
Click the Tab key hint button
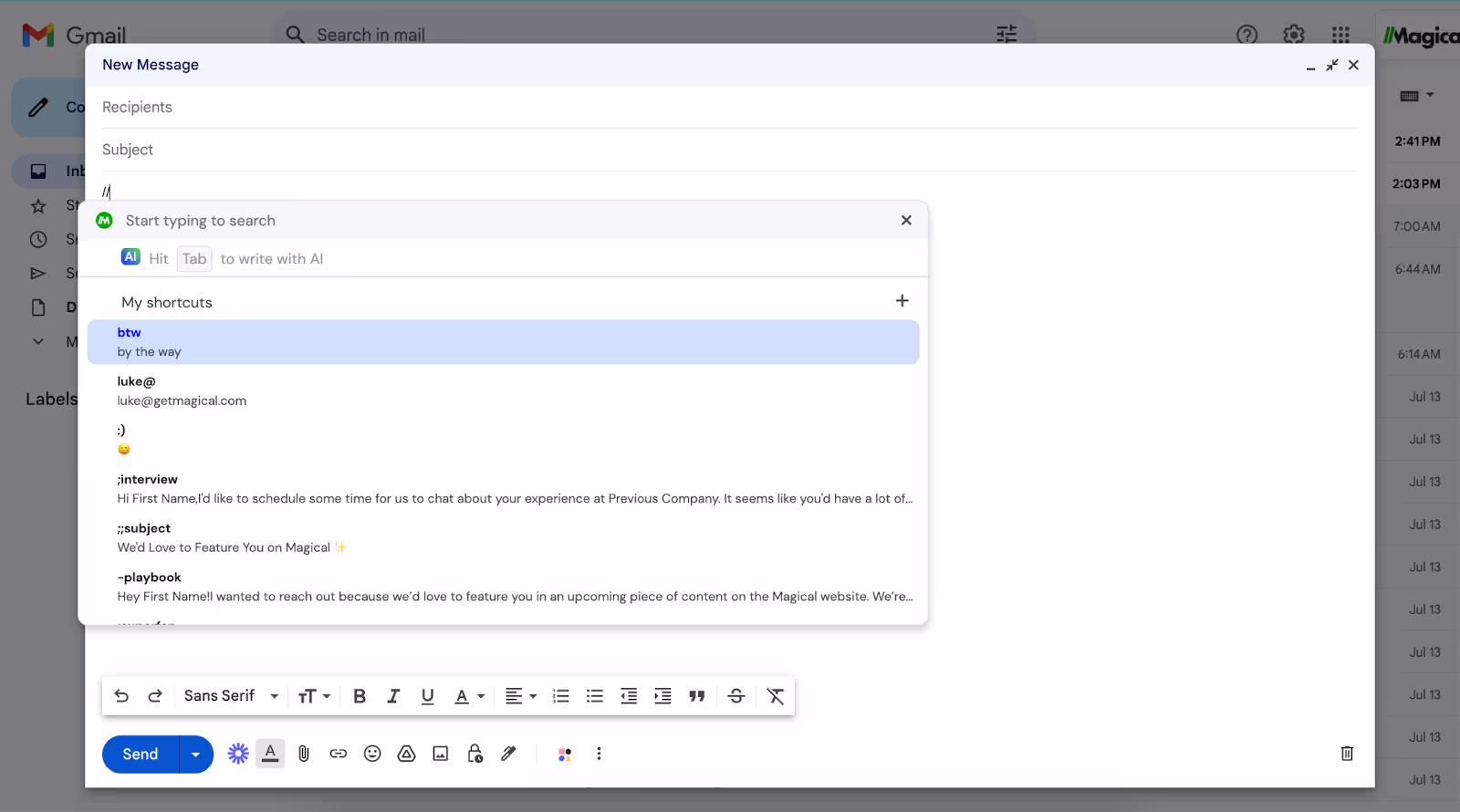tap(194, 259)
